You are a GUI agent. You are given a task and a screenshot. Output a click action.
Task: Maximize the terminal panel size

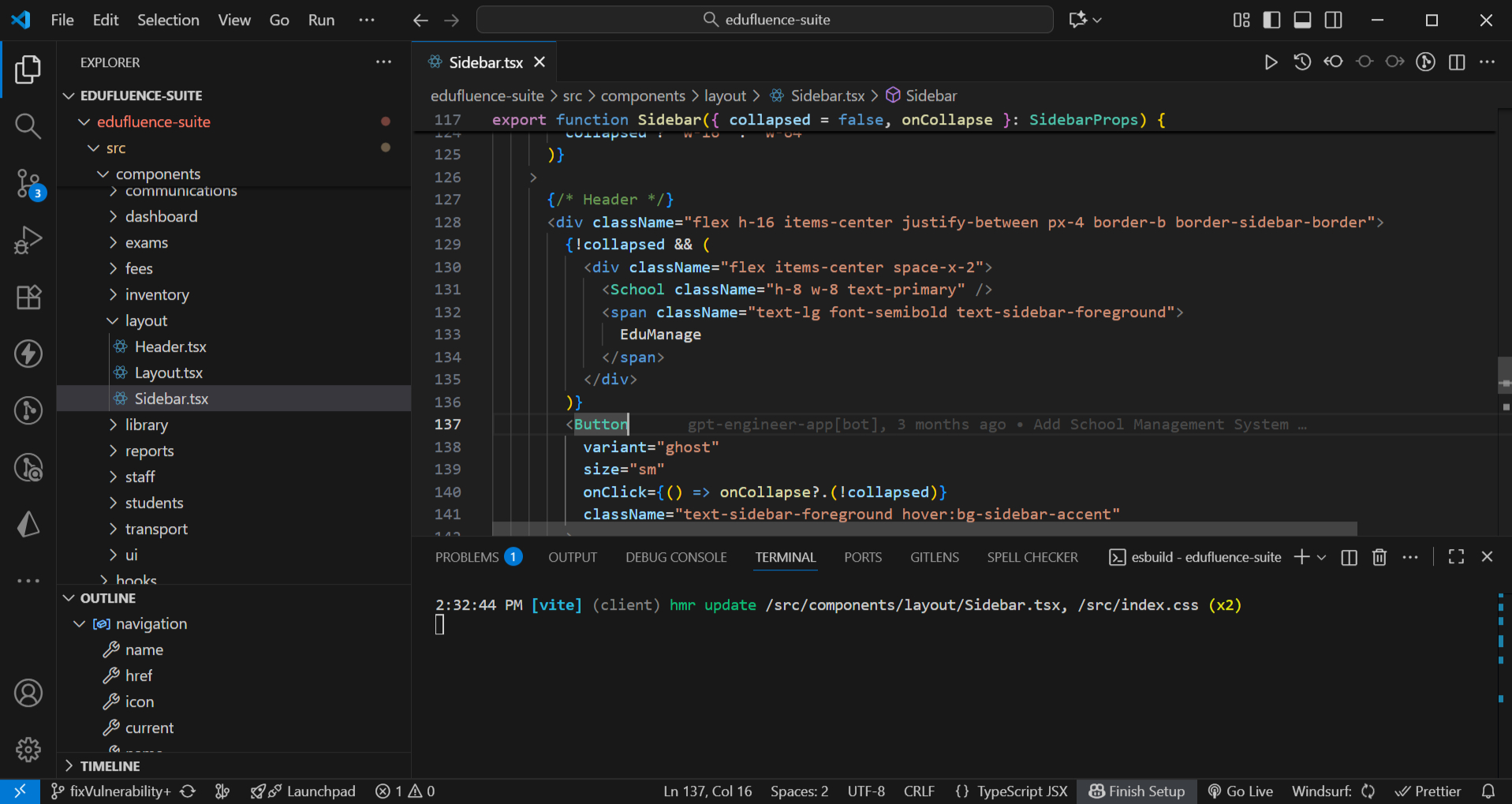1456,557
